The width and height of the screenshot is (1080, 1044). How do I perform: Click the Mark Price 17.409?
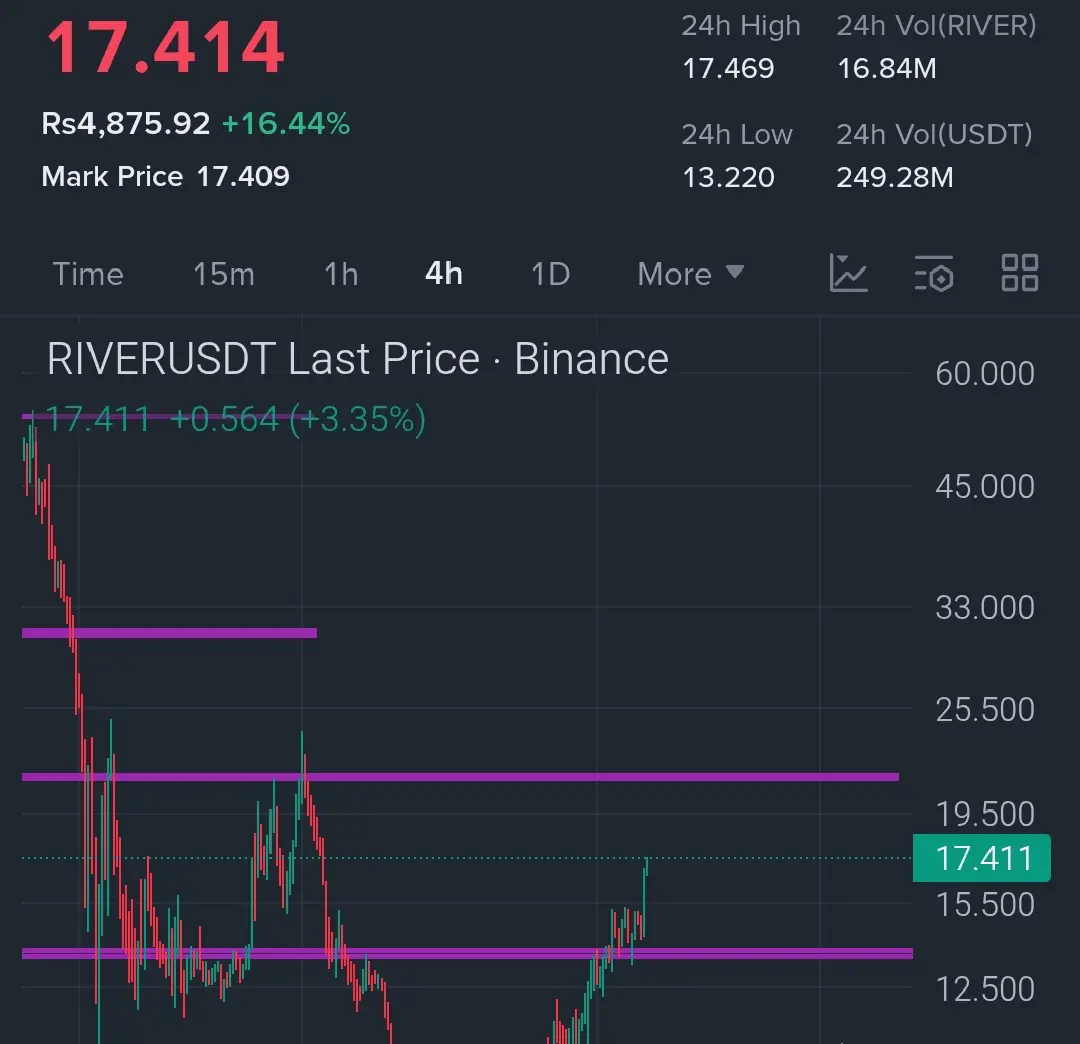[x=165, y=176]
